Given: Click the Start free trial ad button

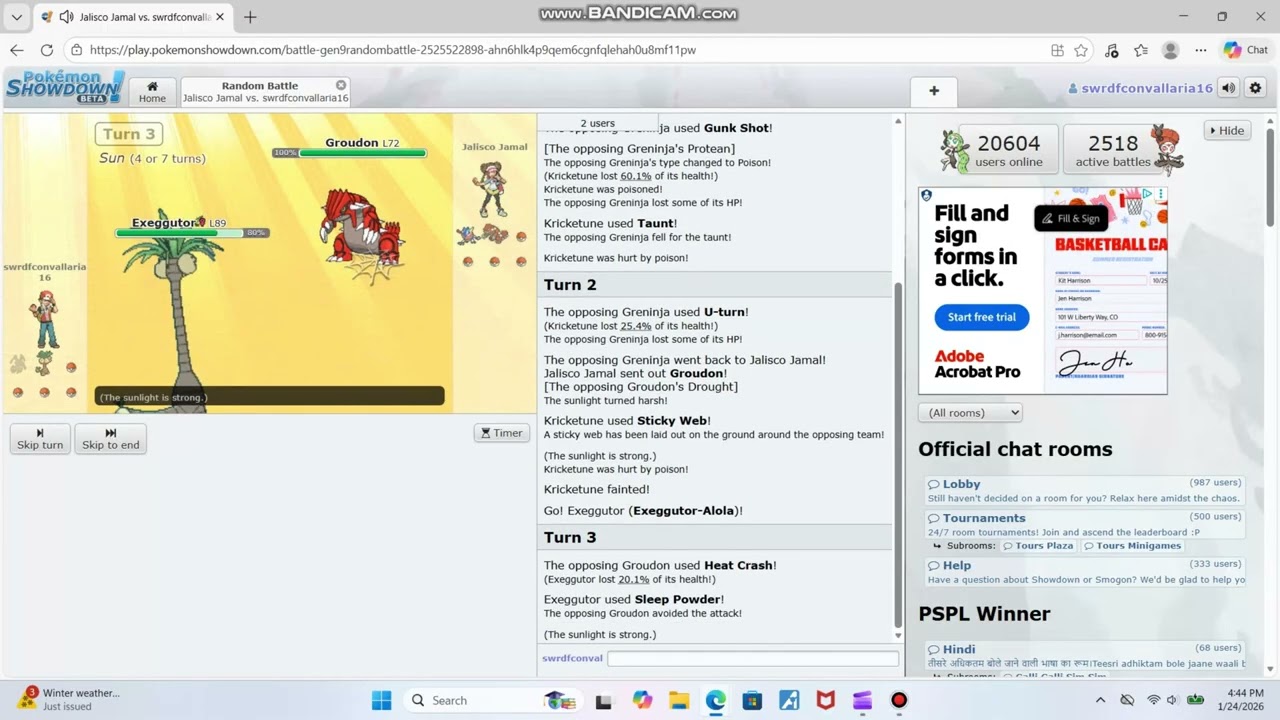Looking at the screenshot, I should (x=981, y=317).
